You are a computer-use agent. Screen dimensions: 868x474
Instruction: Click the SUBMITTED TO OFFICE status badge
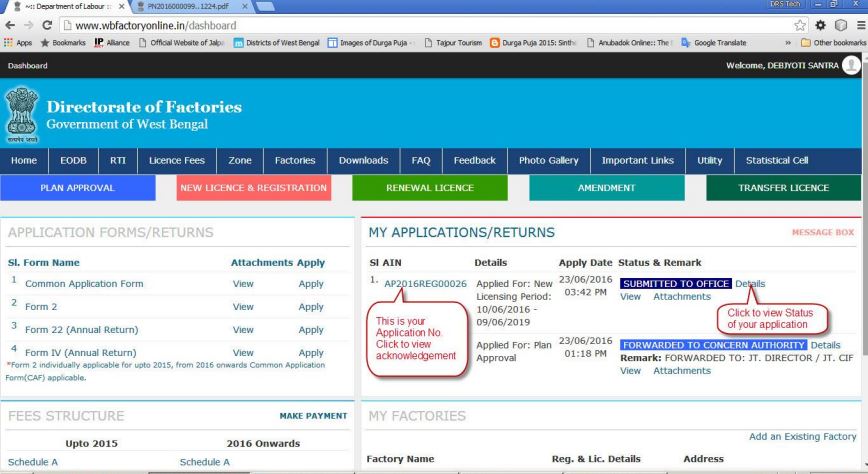676,284
